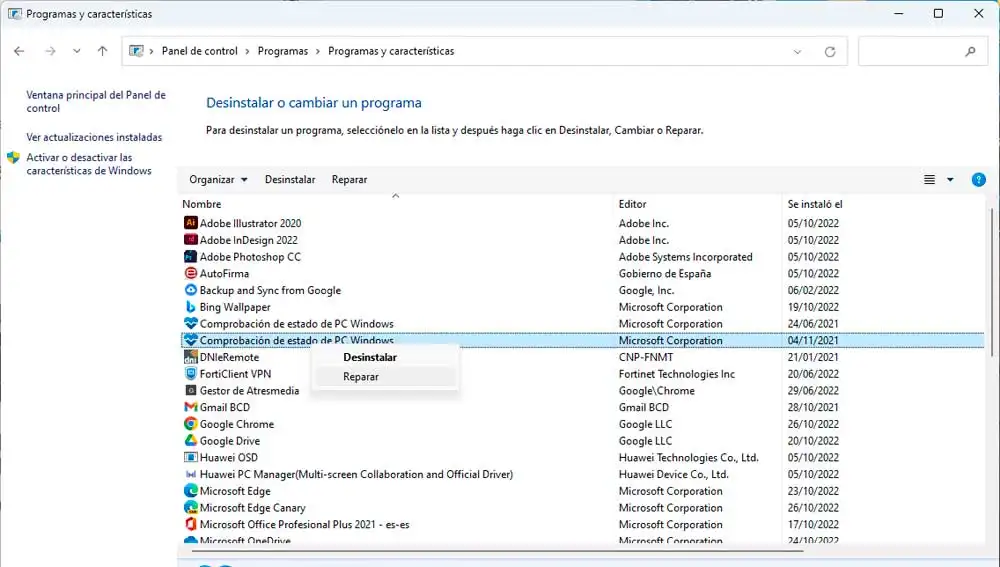Sort by Se instaló el column
1000x567 pixels.
pos(815,204)
